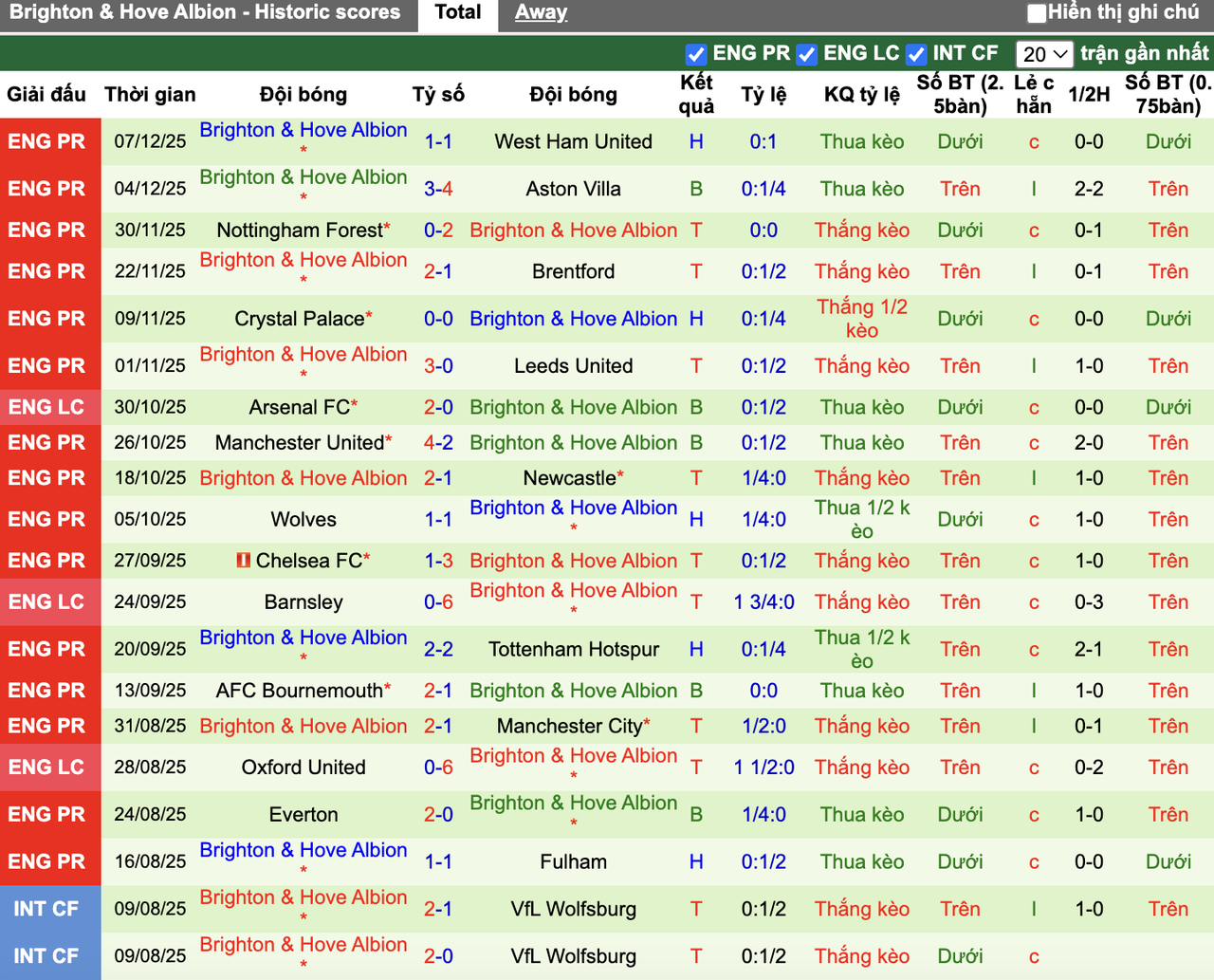
Task: Click the 4-2 score at Manchester United
Action: click(x=438, y=442)
